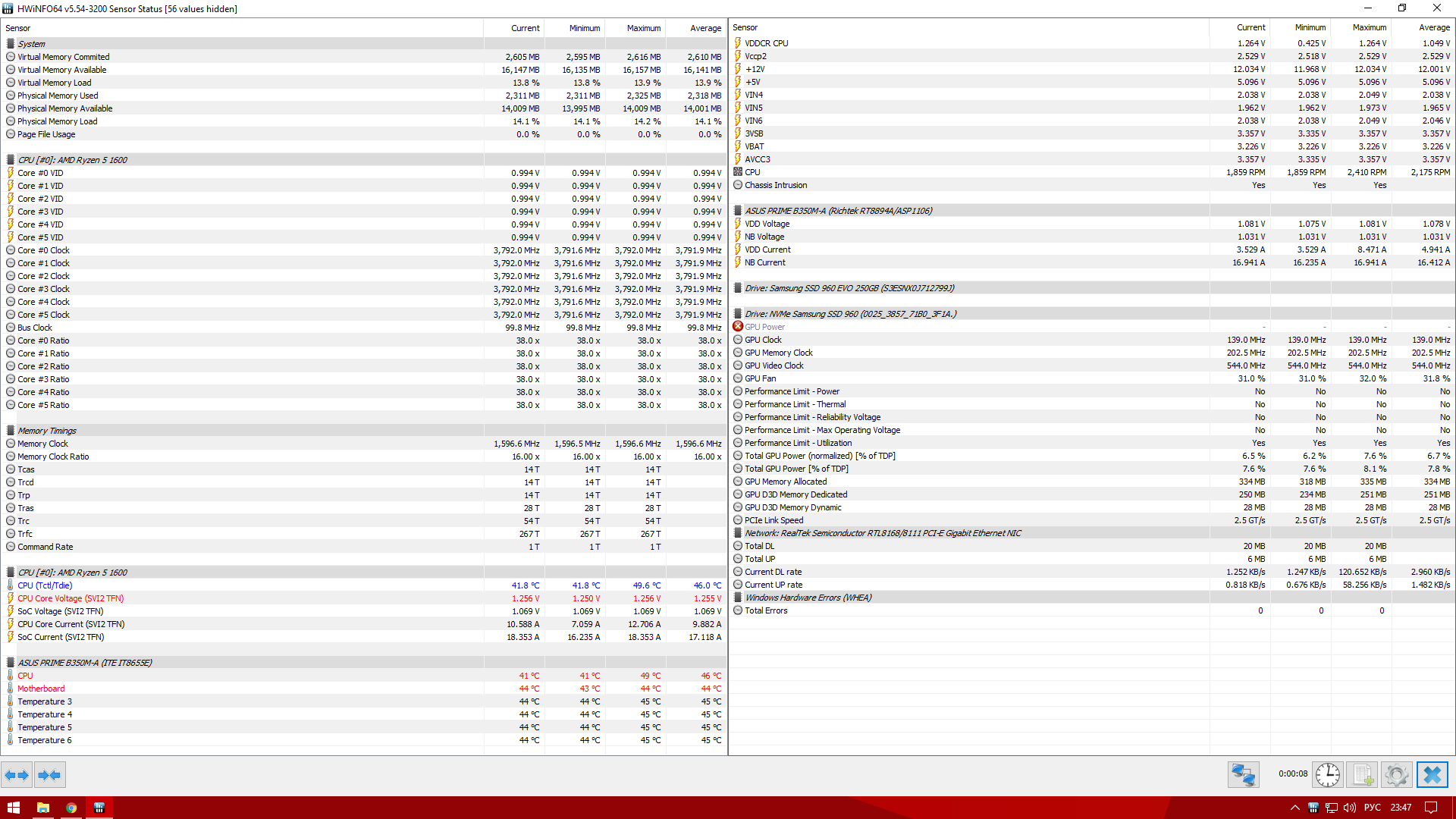Show hidden tray icons chevron
The height and width of the screenshot is (819, 1456).
coord(1294,808)
